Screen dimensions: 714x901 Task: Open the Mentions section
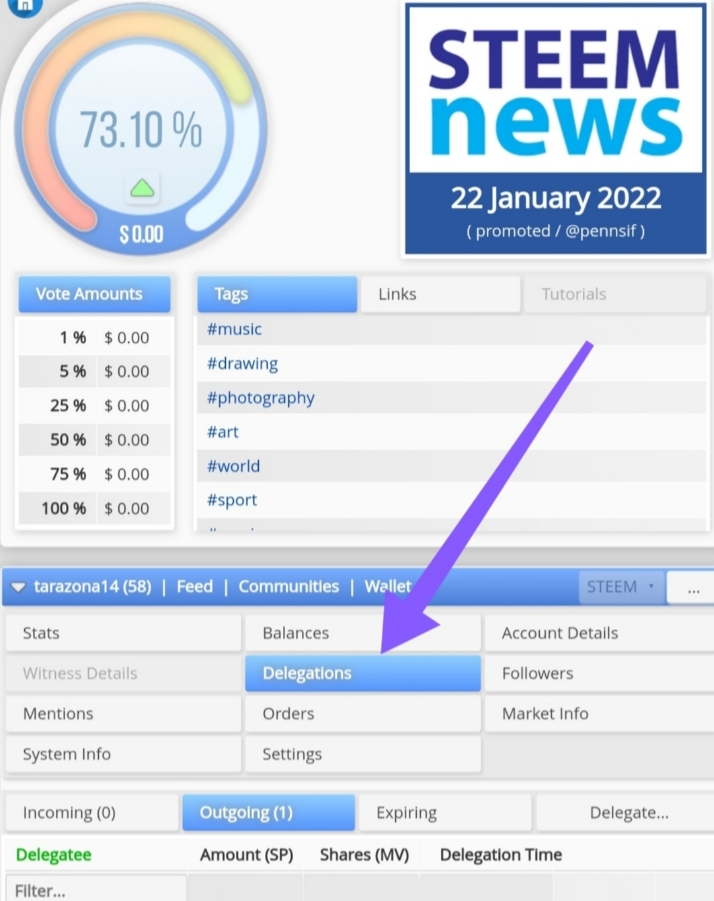point(123,714)
